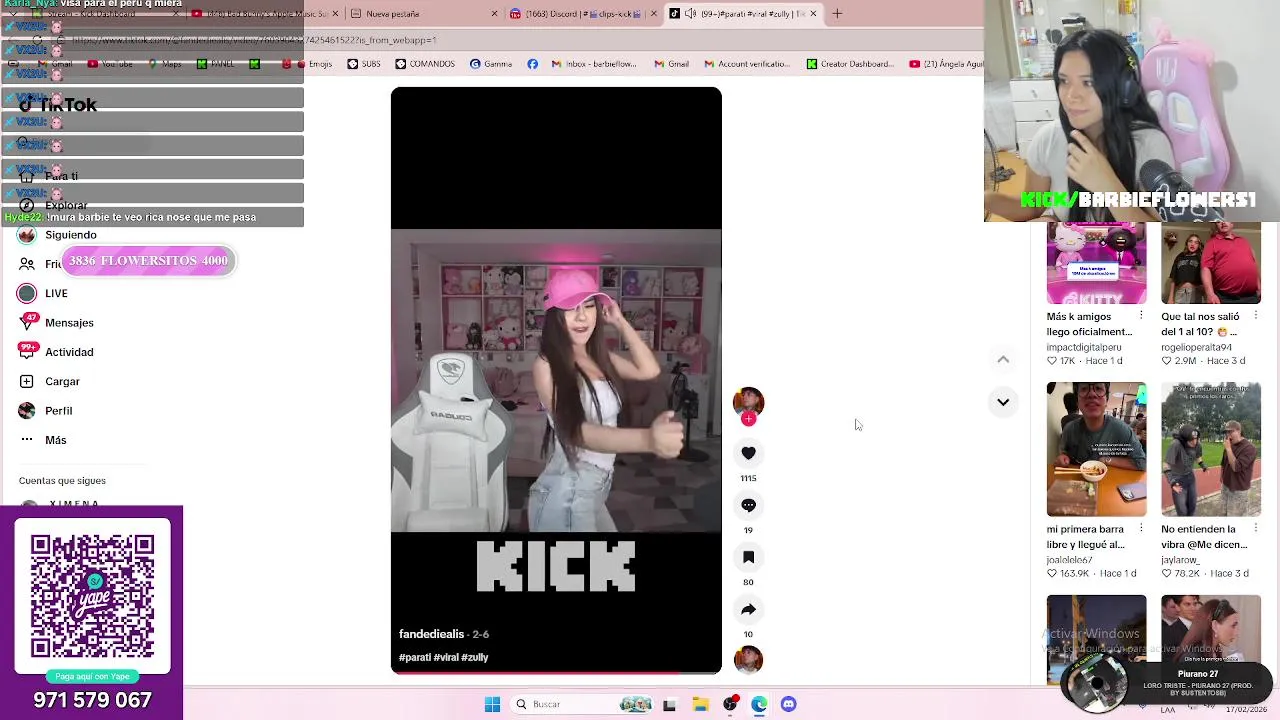This screenshot has height=720, width=1280.
Task: Follow creator via red plus badge
Action: tap(748, 419)
